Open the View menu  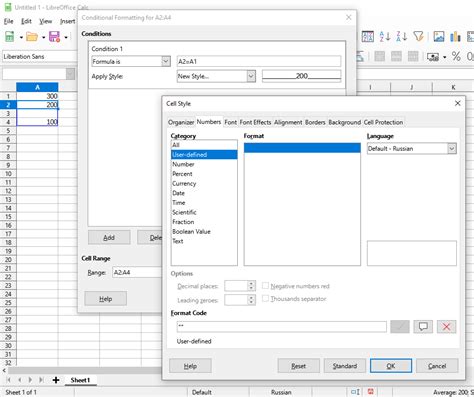46,21
